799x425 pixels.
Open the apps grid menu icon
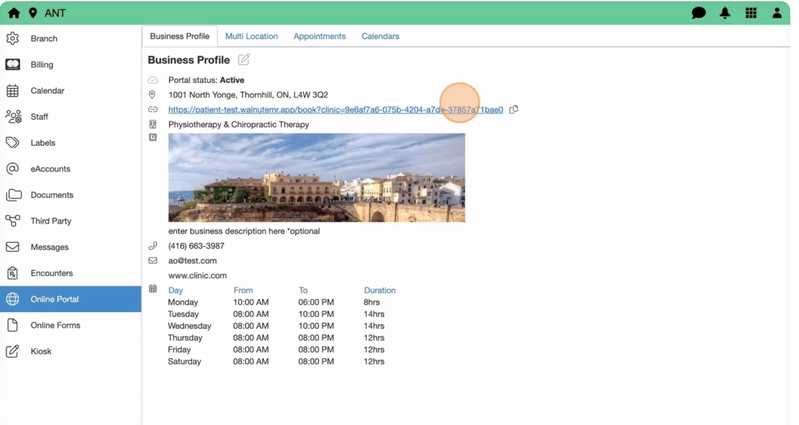751,13
